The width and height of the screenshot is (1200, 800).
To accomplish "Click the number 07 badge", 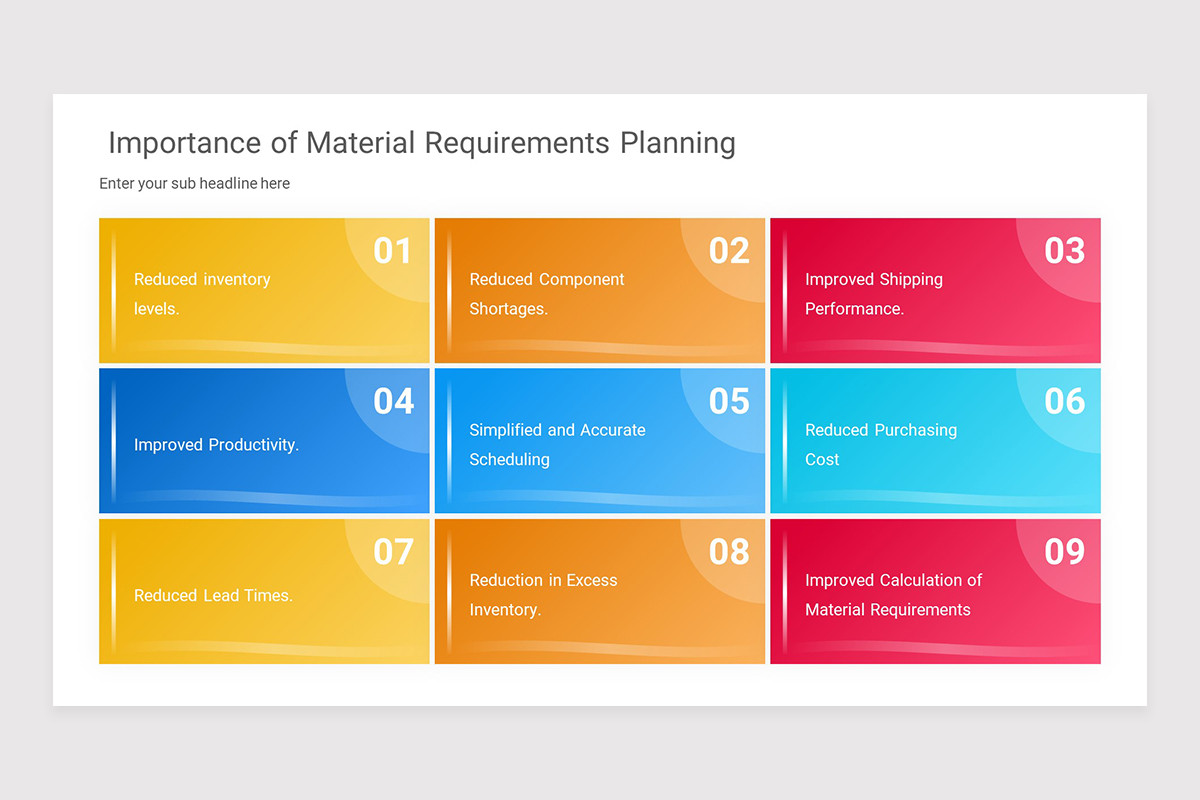I will (x=392, y=552).
